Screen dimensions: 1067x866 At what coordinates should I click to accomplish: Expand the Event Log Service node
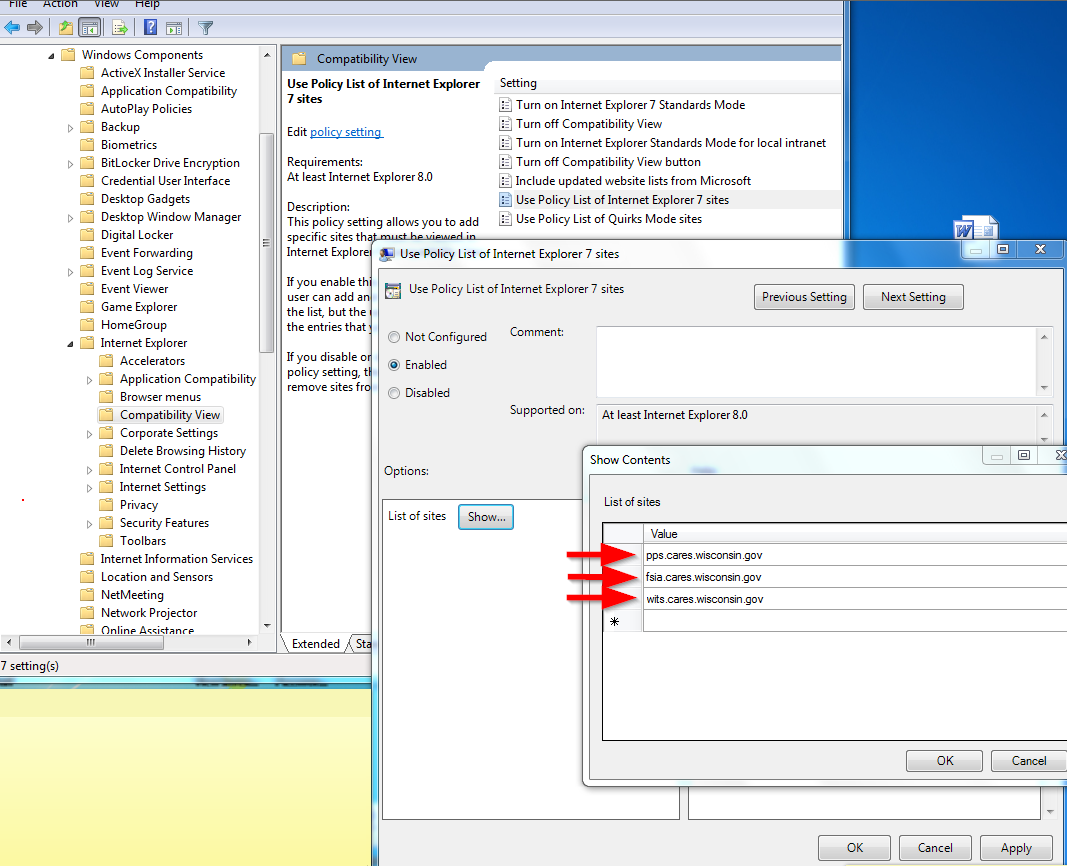pos(70,272)
